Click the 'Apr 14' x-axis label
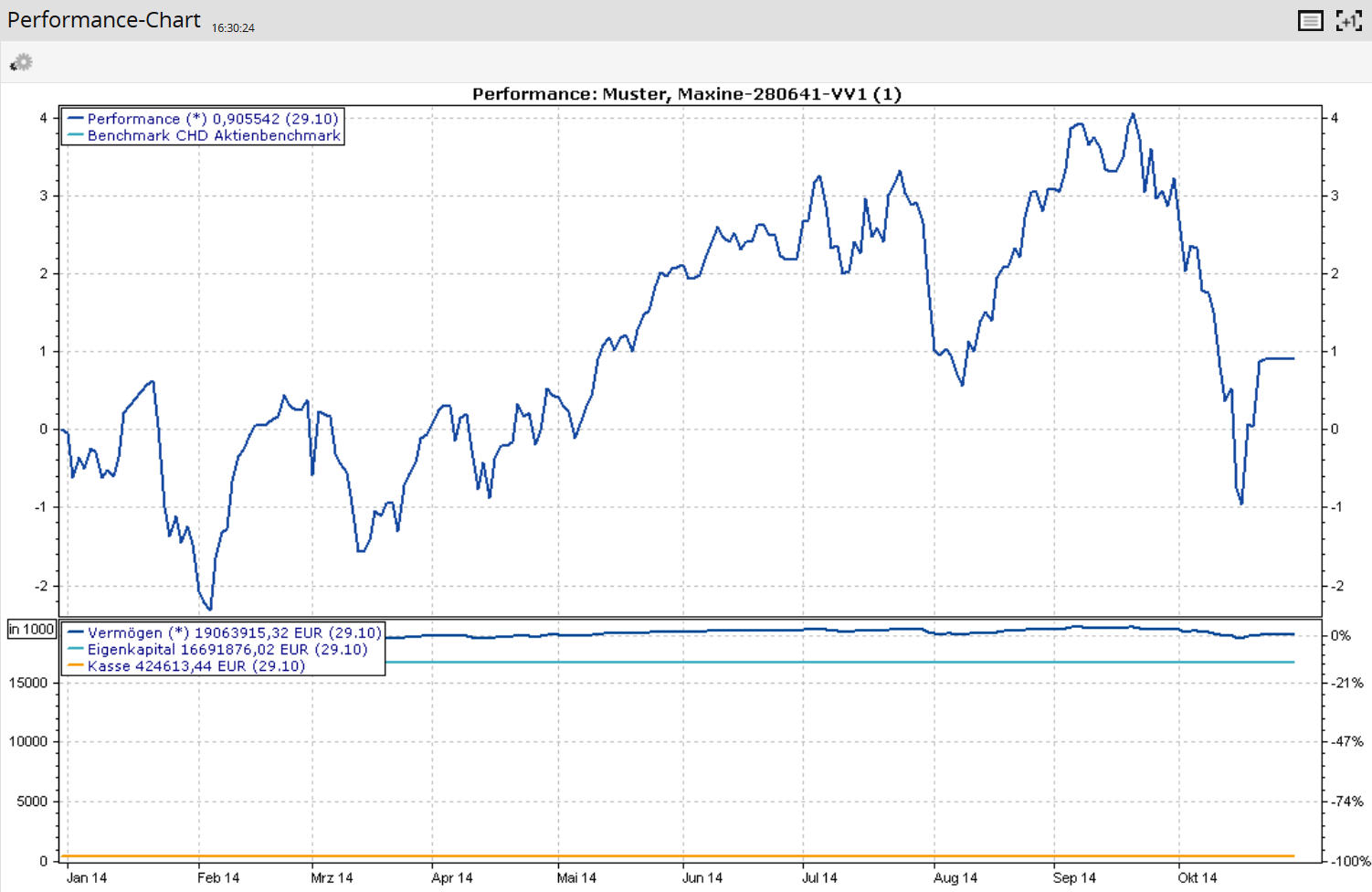 pyautogui.click(x=452, y=877)
